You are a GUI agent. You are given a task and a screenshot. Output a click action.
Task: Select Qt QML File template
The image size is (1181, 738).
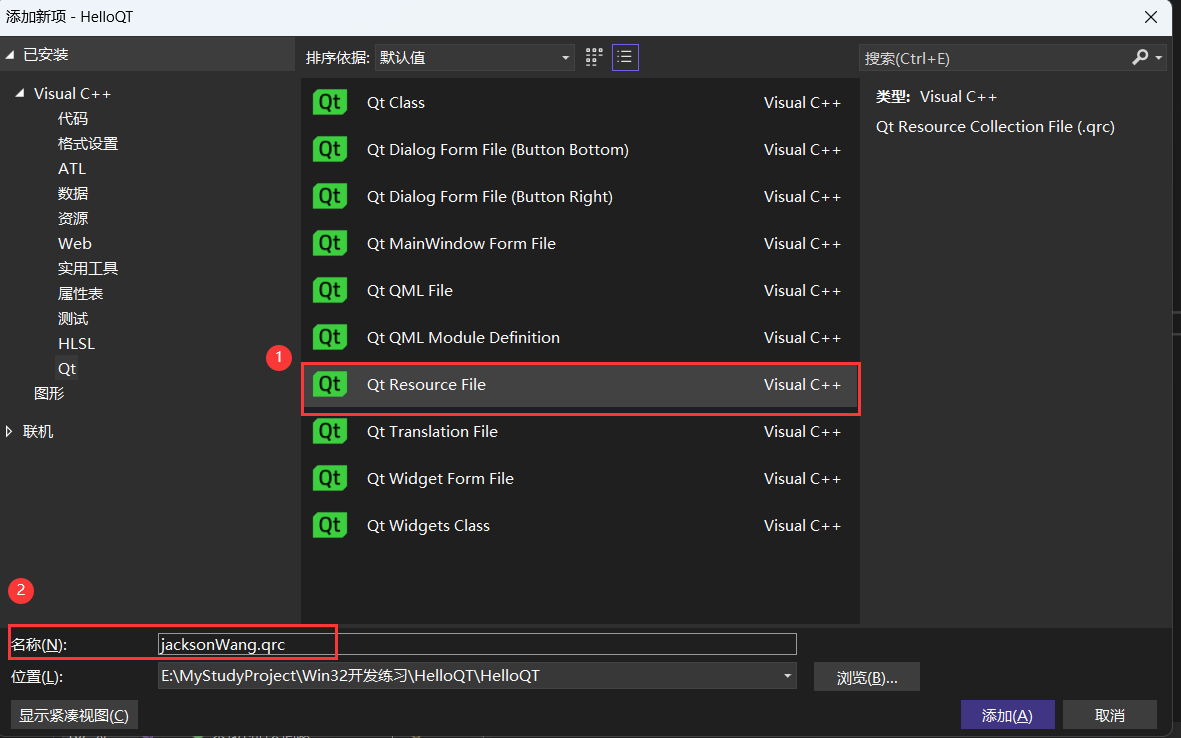580,290
